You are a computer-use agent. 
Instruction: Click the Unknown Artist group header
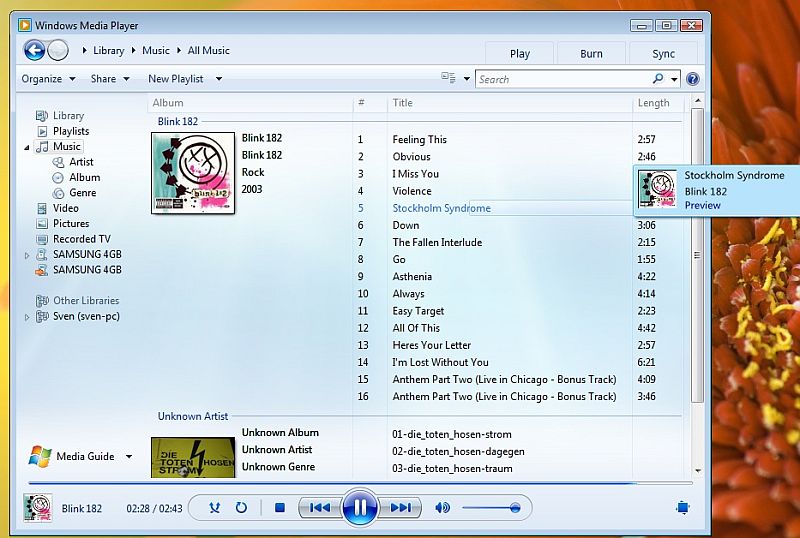193,416
